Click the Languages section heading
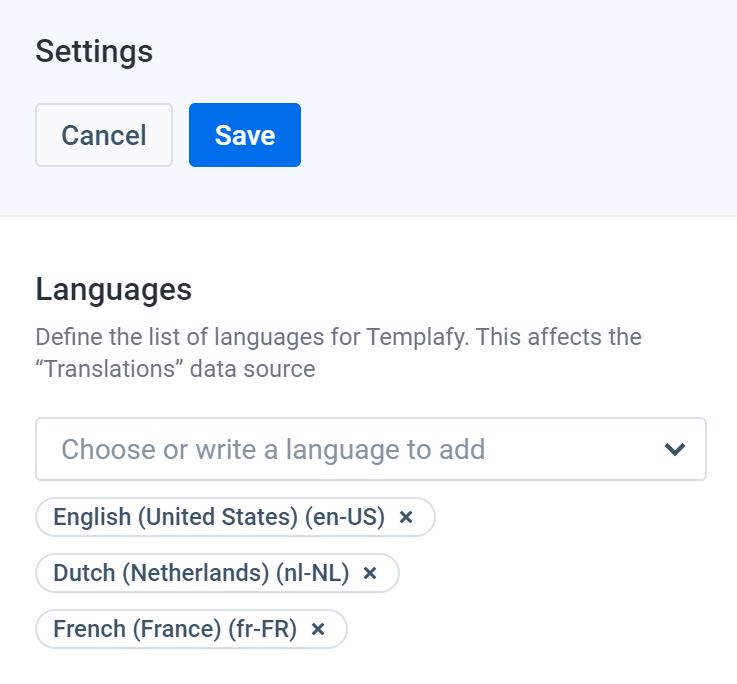 coord(113,290)
